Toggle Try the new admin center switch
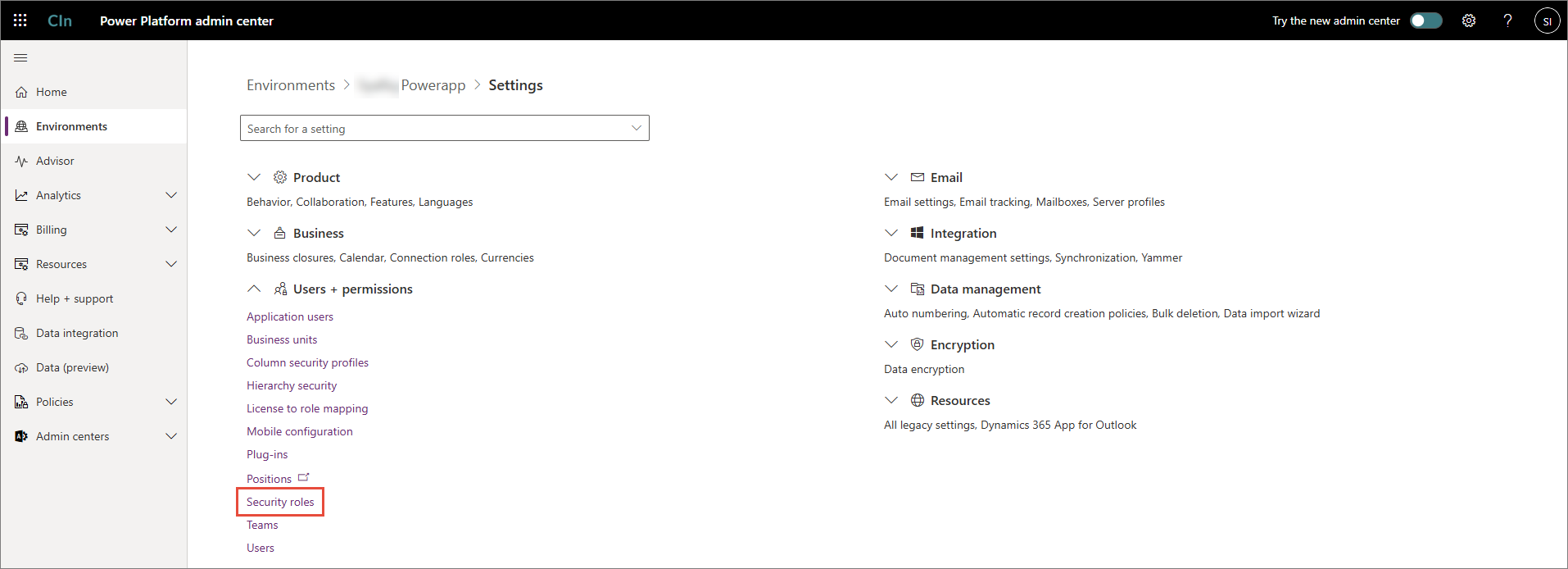Screen dimensions: 1568x569 click(1426, 20)
